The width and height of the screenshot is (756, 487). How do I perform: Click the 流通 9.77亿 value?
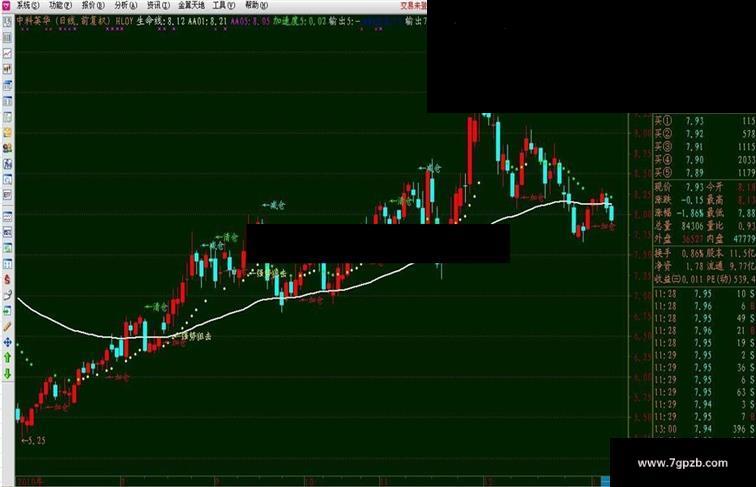[x=742, y=266]
